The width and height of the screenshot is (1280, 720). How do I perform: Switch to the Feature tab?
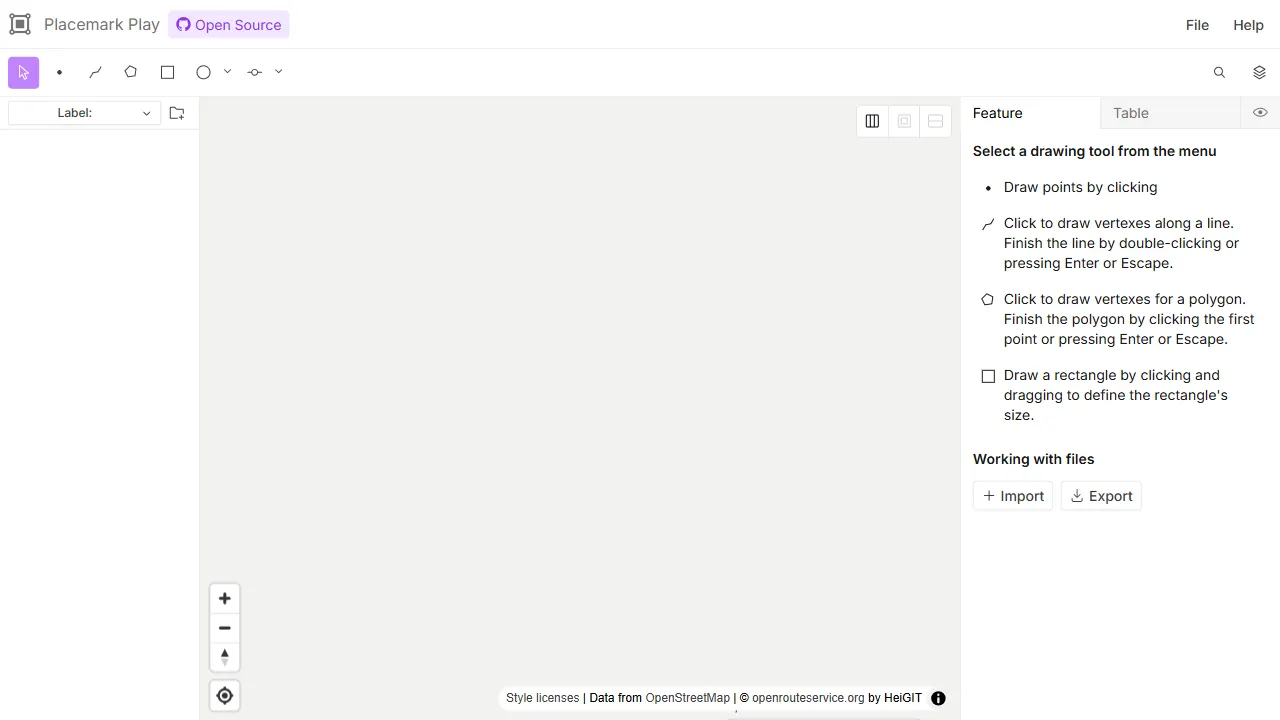click(x=1031, y=113)
